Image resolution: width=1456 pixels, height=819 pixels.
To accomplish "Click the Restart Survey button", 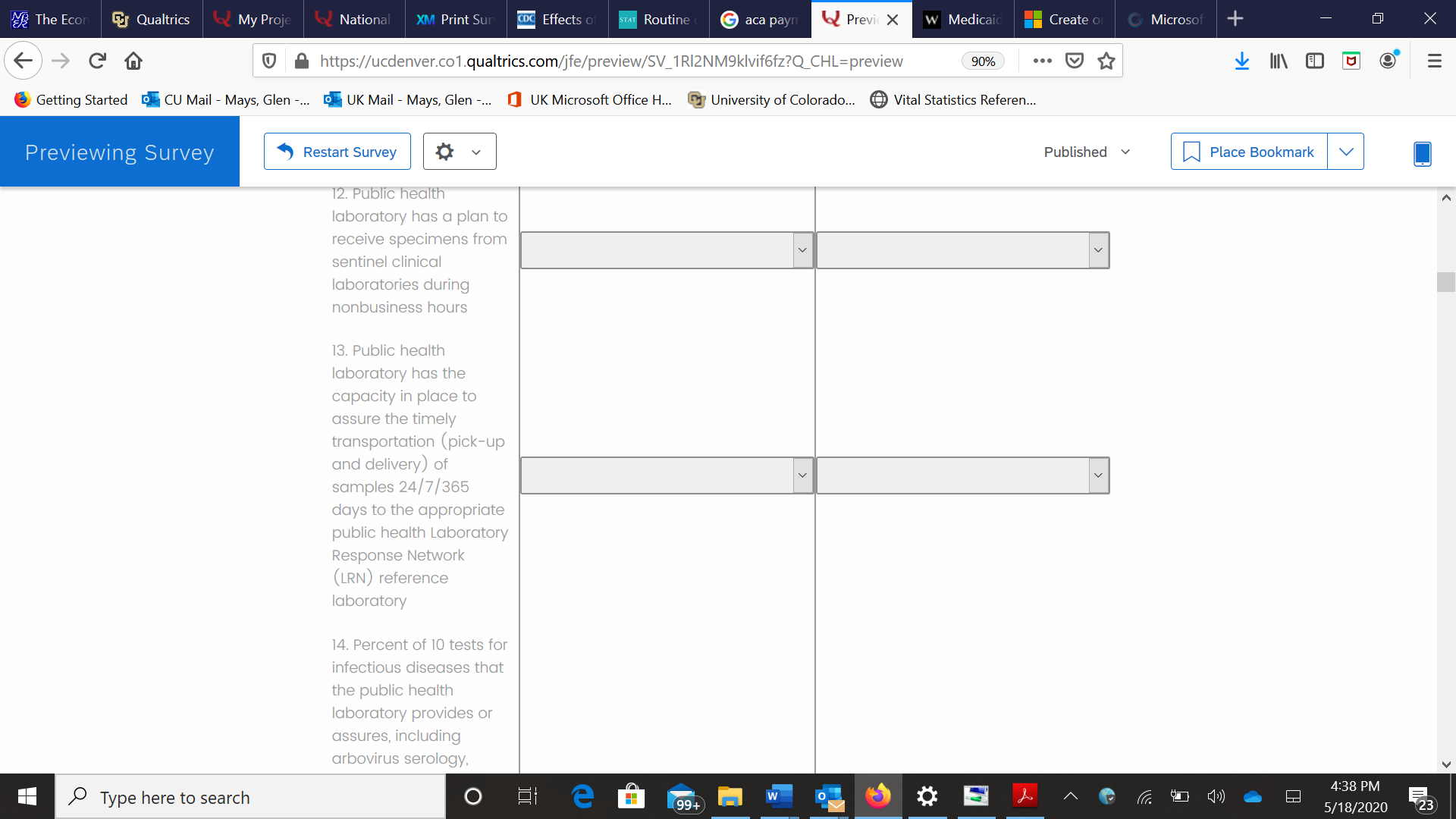I will [x=337, y=152].
